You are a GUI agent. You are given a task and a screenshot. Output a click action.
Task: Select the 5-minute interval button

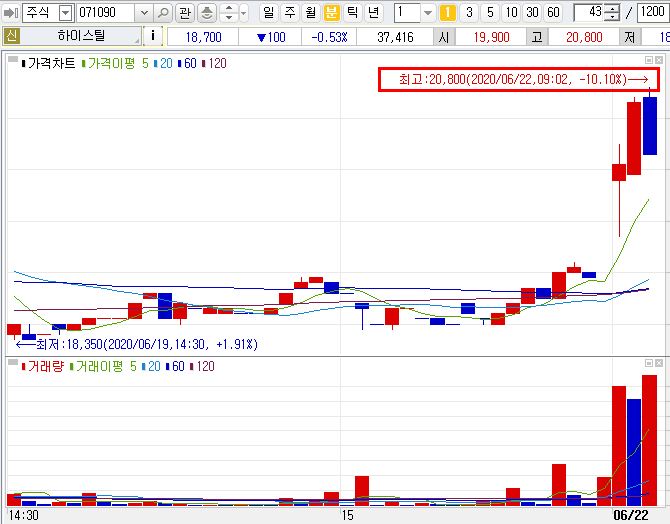tap(490, 13)
